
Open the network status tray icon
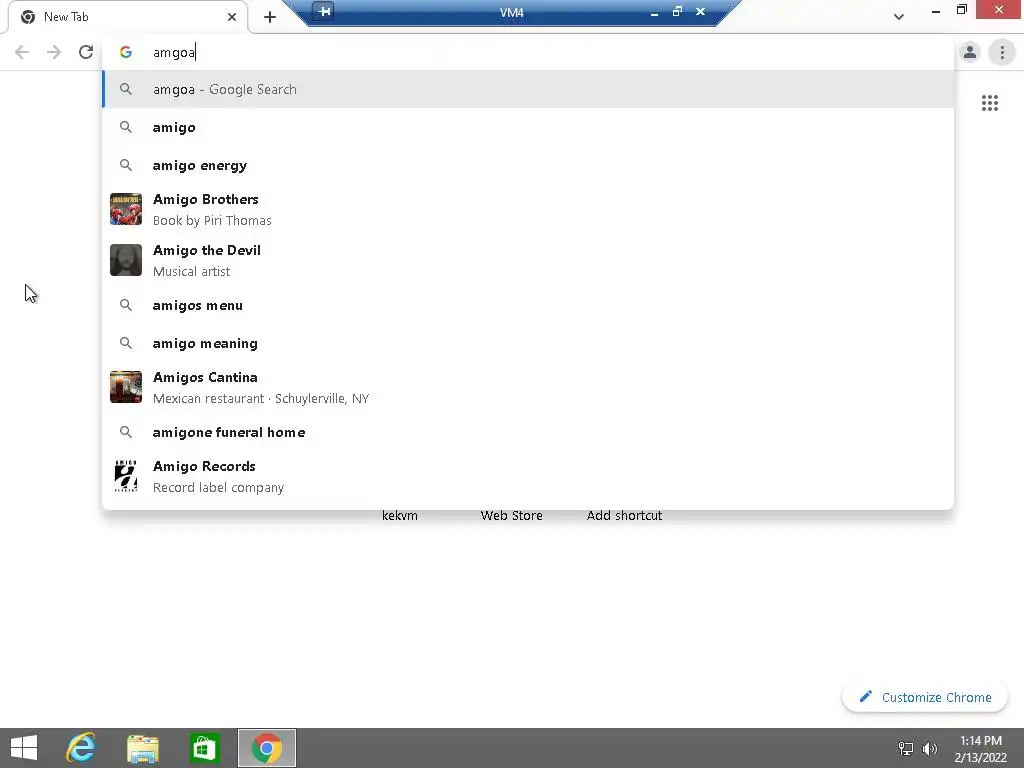point(905,748)
